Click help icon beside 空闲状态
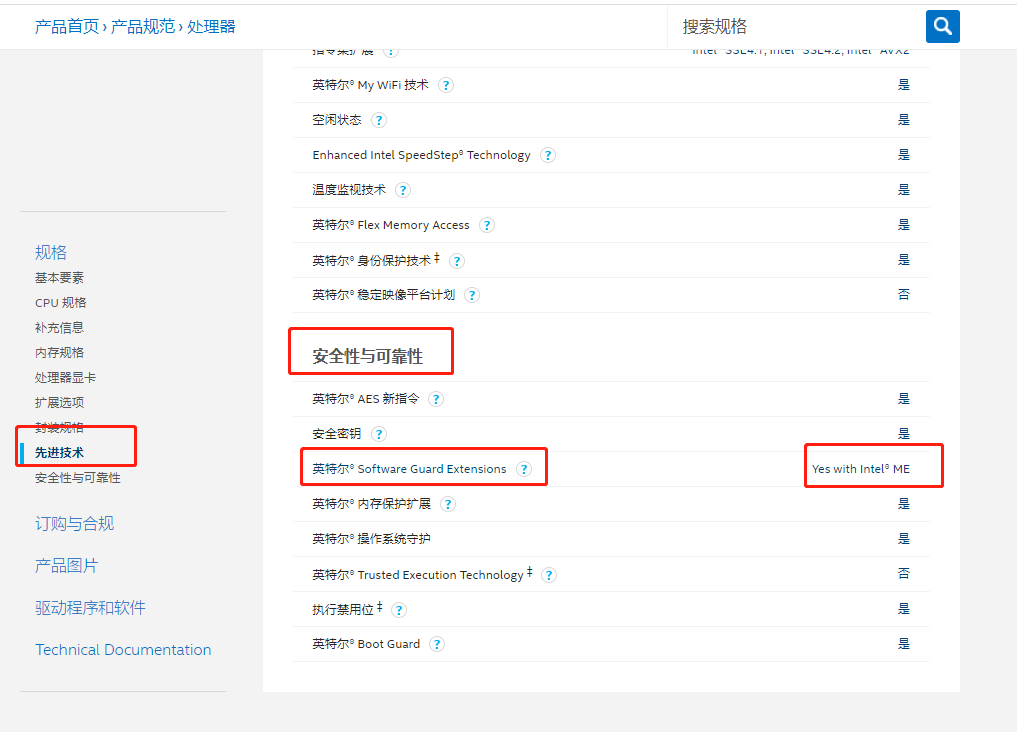 pyautogui.click(x=379, y=120)
